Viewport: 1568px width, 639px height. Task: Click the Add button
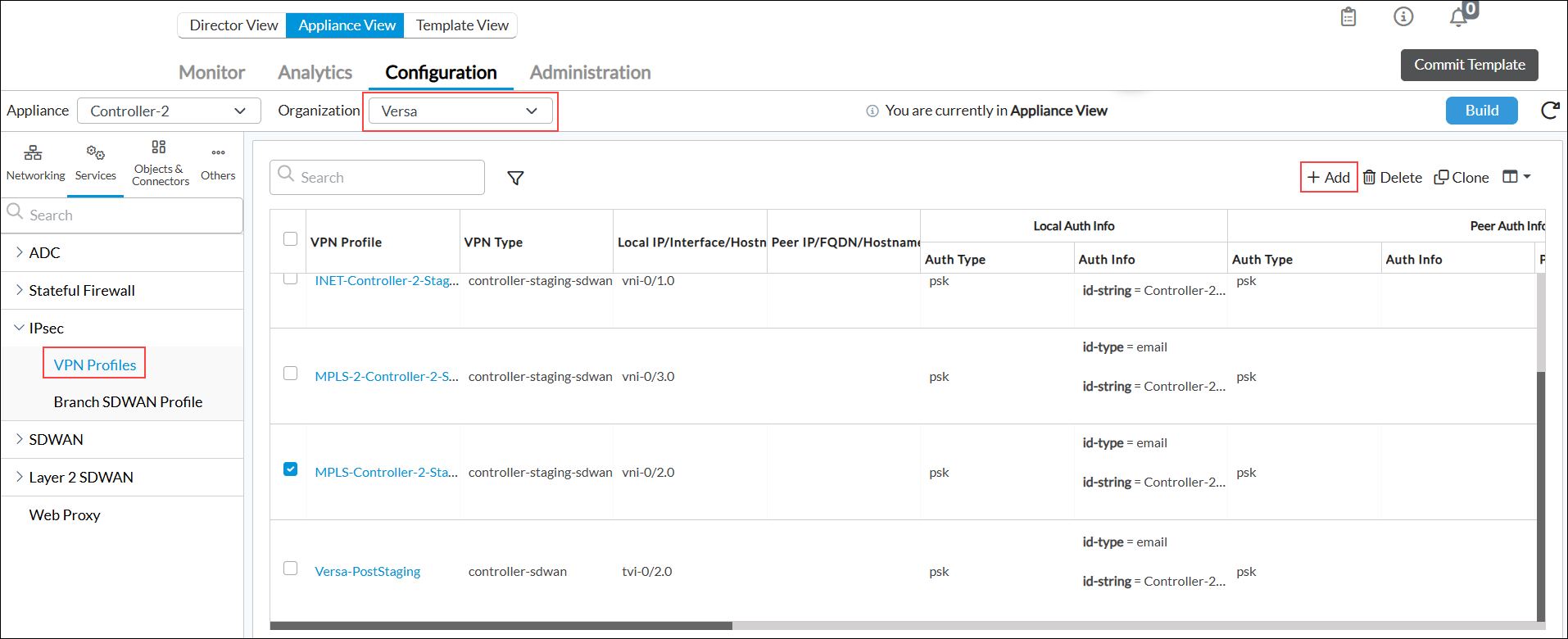1329,178
